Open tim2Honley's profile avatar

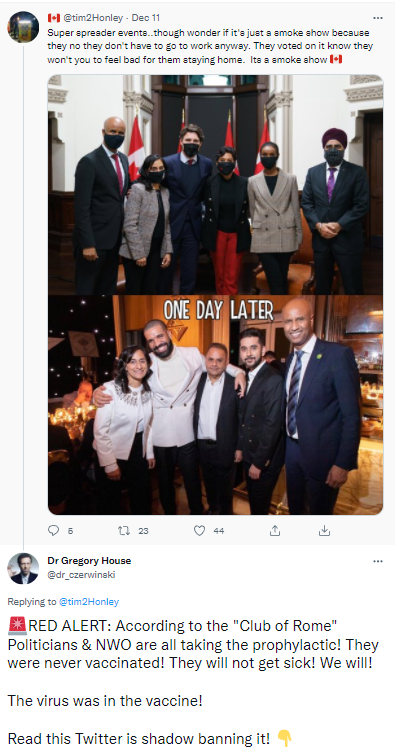(23, 27)
